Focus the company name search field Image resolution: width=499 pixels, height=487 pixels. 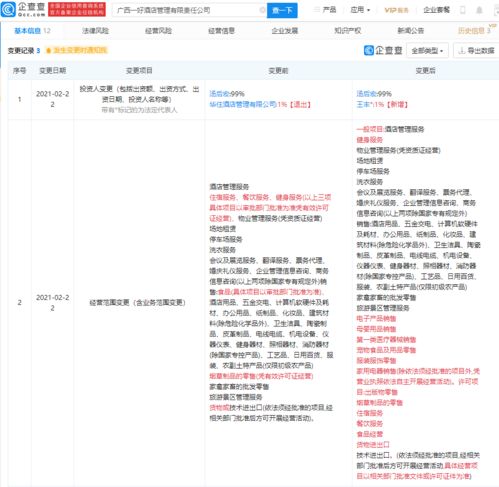(x=189, y=10)
